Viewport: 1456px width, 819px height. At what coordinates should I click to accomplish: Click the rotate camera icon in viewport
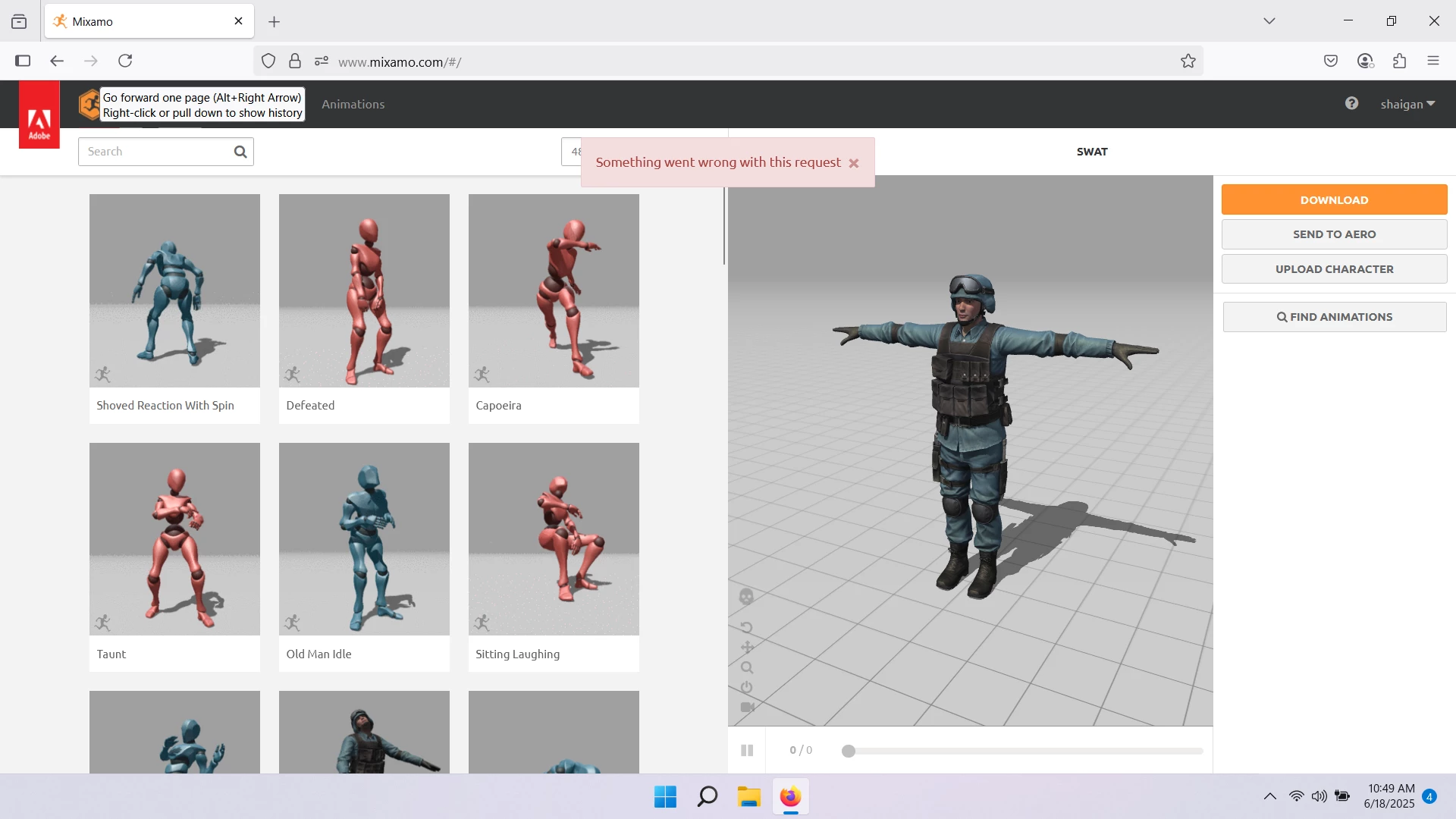(x=746, y=628)
